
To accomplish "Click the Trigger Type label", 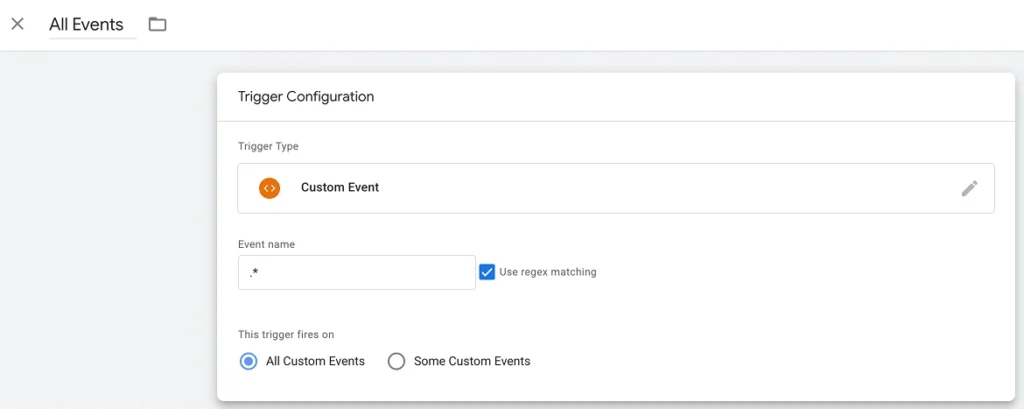I will tap(268, 146).
